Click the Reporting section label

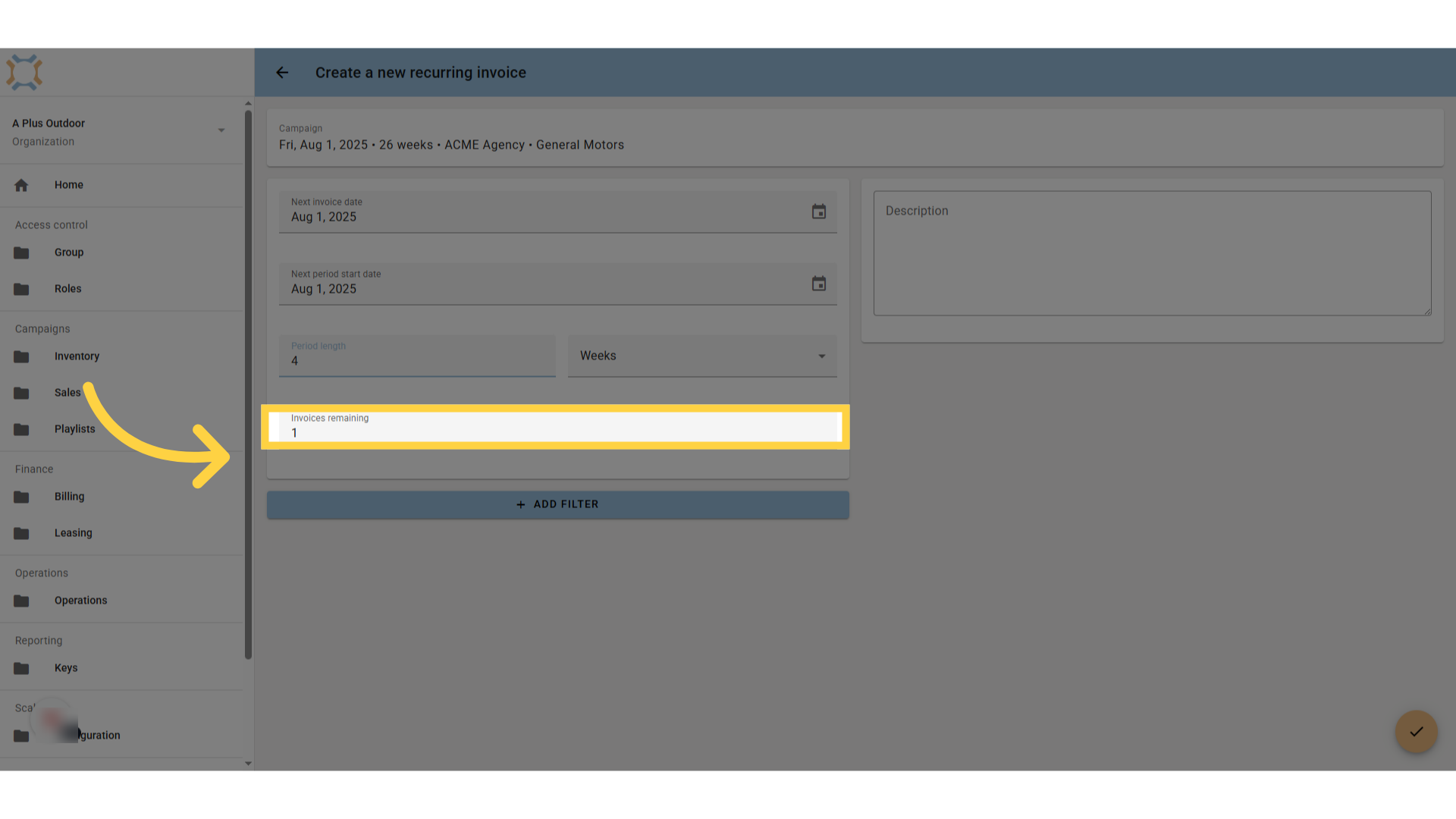pos(39,641)
